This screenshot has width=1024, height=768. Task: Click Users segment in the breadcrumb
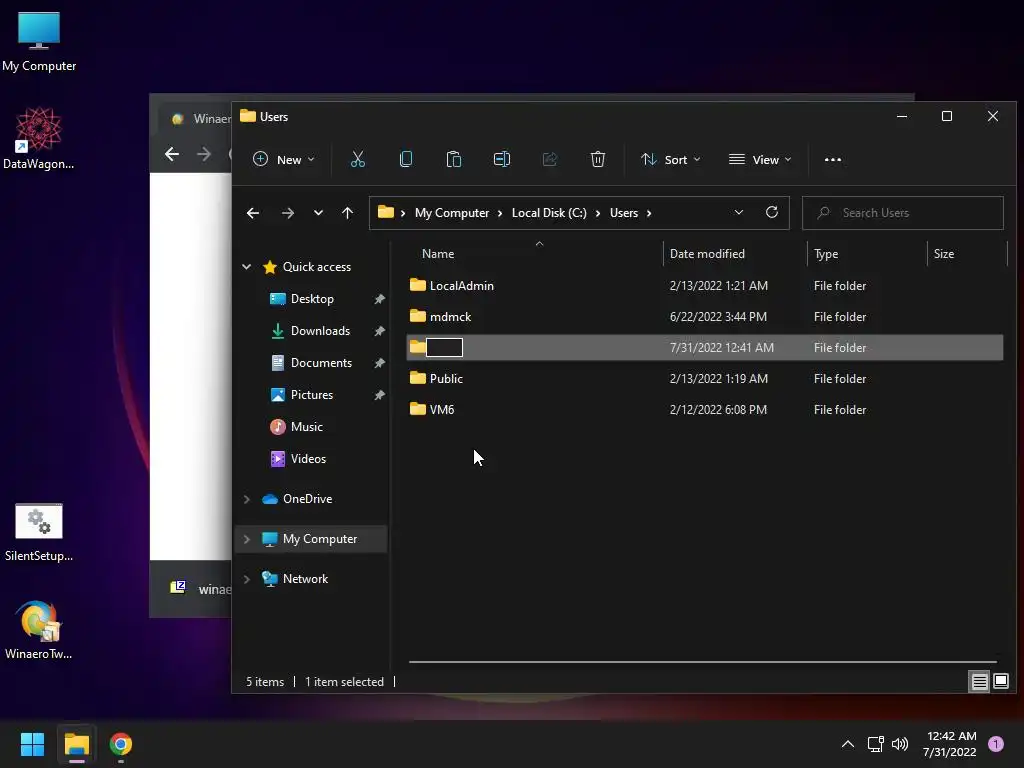(x=624, y=213)
